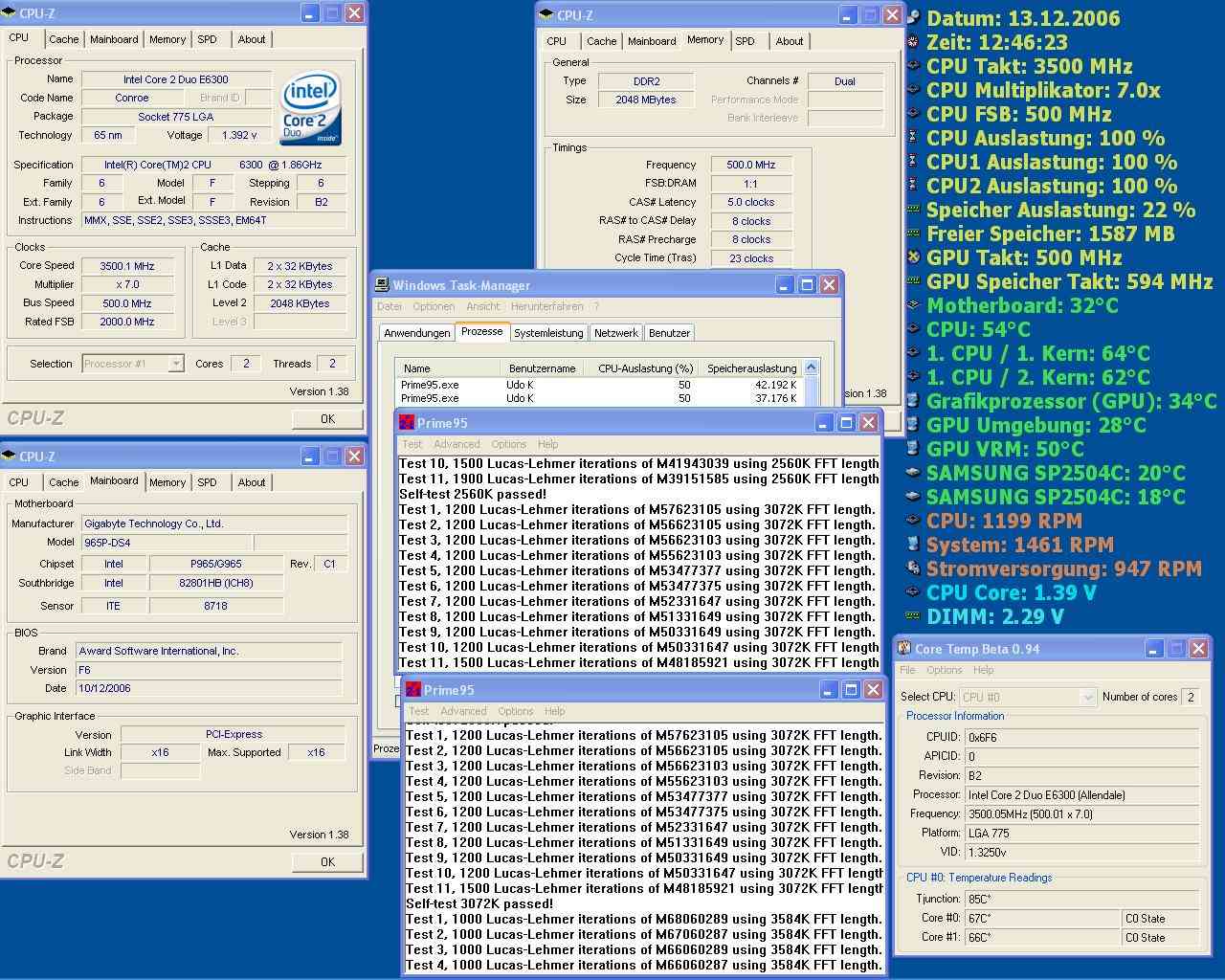Select the Netzwerk tab in Task-Manager

point(616,333)
